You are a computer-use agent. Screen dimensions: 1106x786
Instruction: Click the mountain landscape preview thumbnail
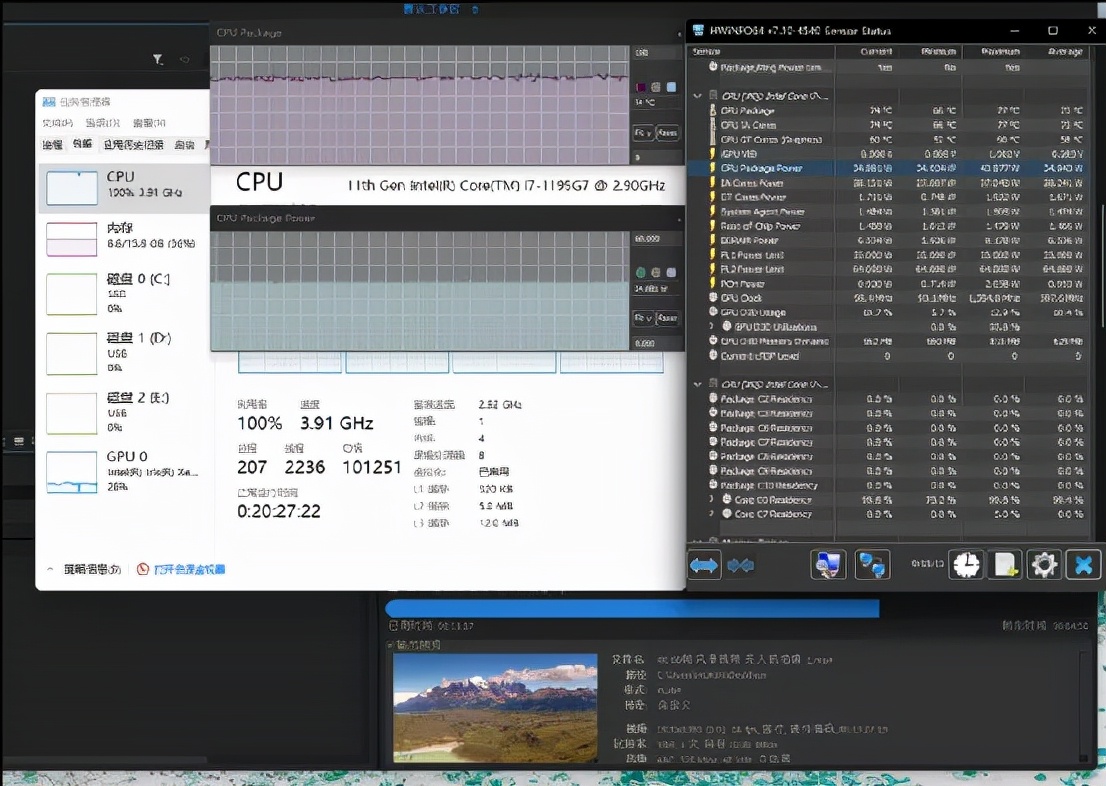(x=495, y=708)
